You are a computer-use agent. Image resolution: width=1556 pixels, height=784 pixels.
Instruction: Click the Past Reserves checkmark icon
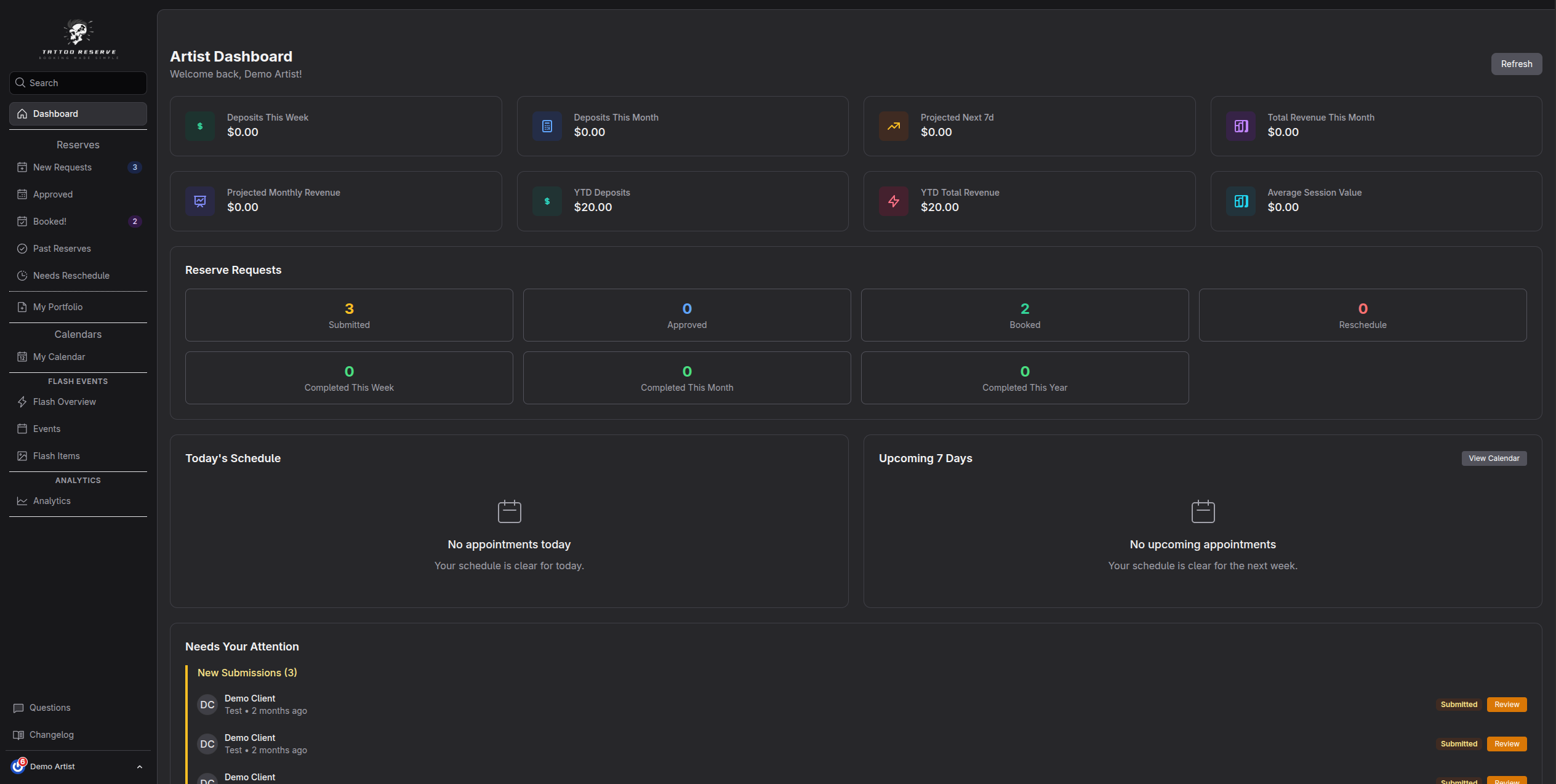coord(22,248)
